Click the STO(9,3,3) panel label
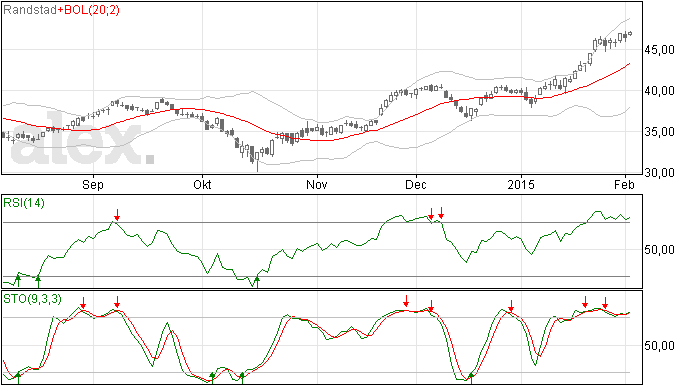The height and width of the screenshot is (387, 690). tap(32, 299)
